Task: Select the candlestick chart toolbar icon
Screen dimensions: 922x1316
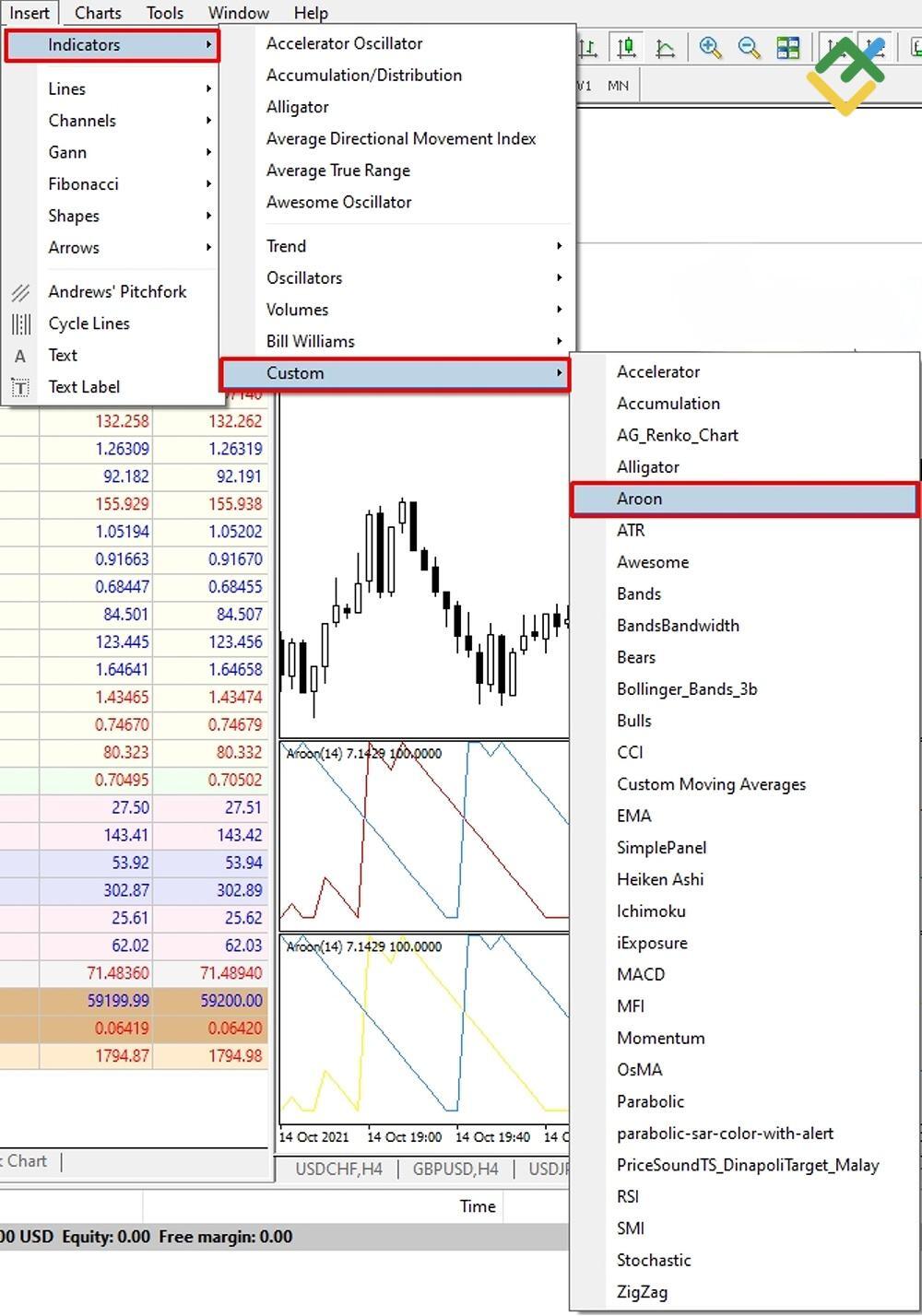Action: (627, 47)
